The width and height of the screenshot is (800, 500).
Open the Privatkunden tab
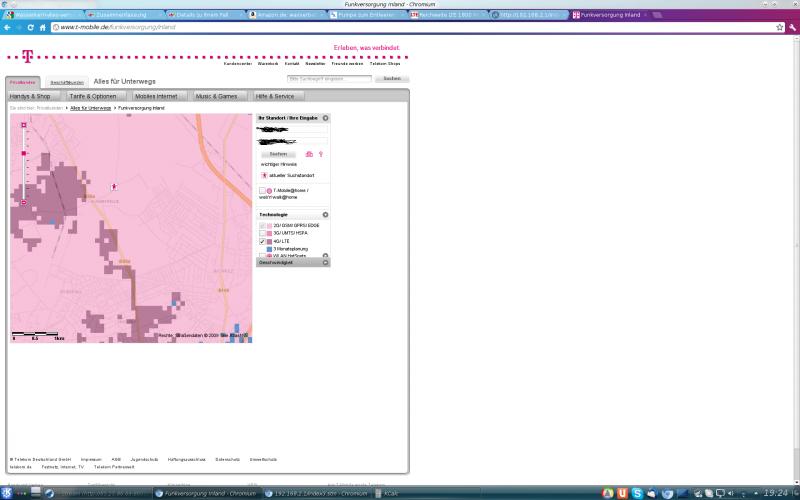click(x=22, y=82)
